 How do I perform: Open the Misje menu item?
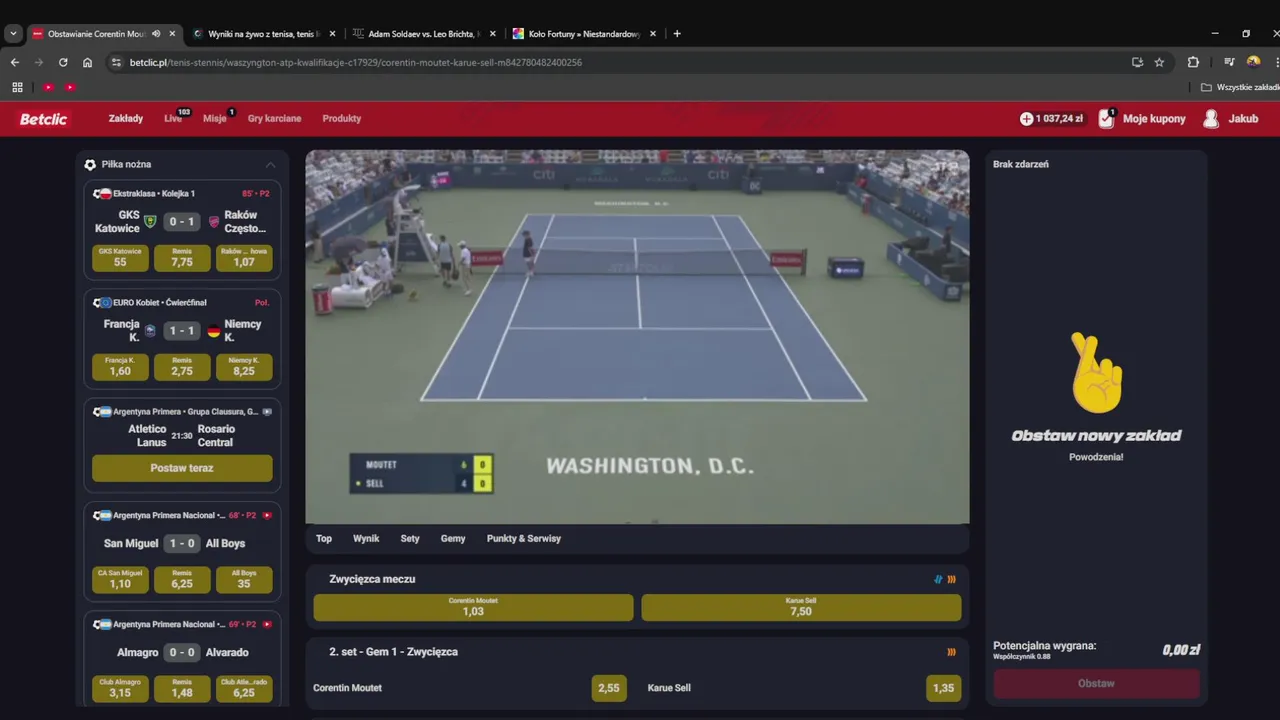click(214, 118)
